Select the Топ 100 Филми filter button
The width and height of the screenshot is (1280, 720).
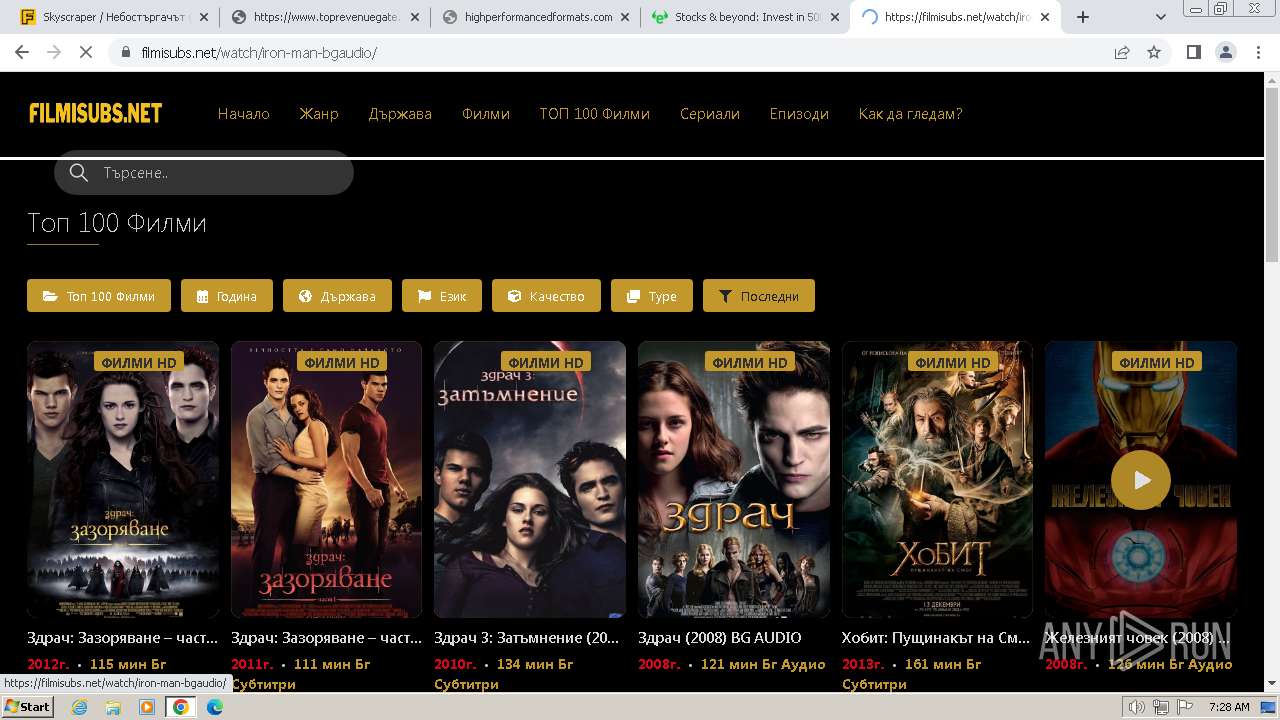[x=99, y=296]
